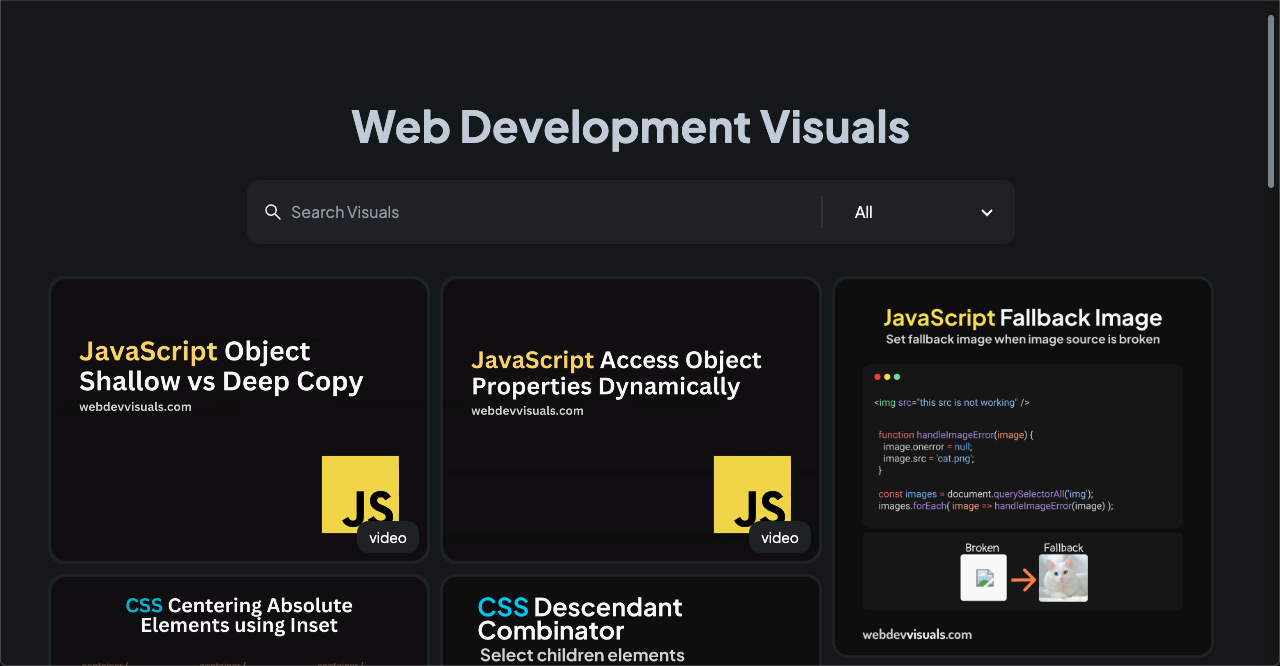Open the CSS Descendant Combinator card
Screen dimensions: 1280x666
[x=631, y=620]
